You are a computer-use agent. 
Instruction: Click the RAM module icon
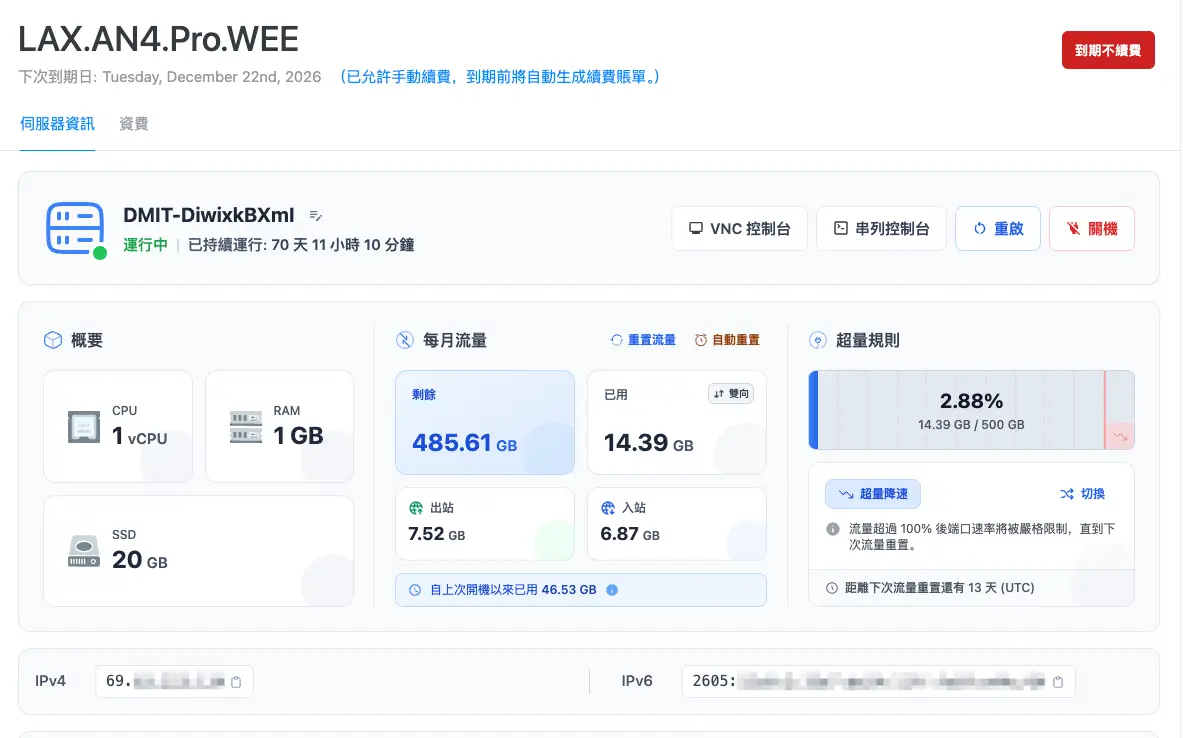pos(245,426)
